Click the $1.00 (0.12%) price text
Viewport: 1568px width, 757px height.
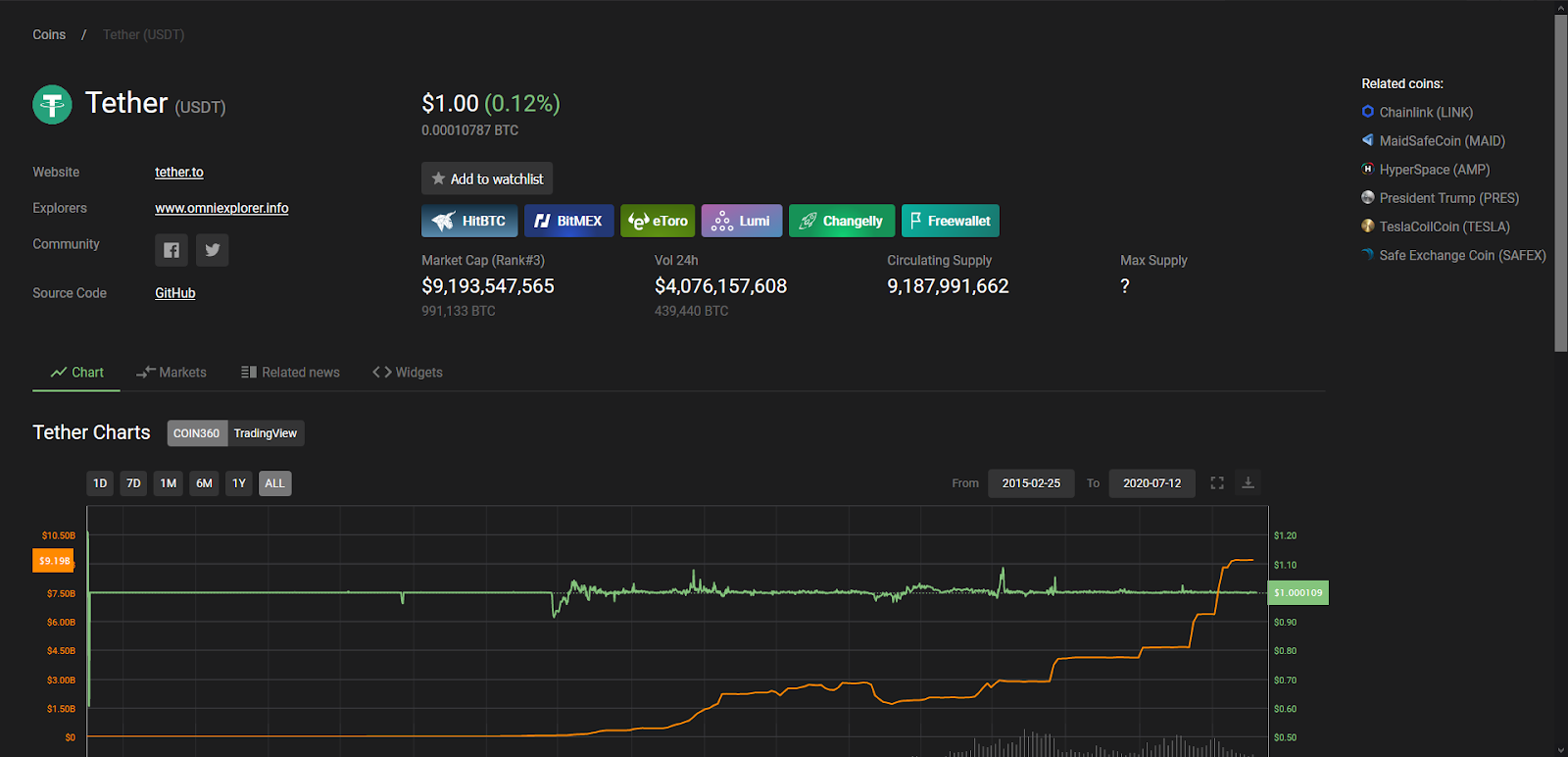491,103
